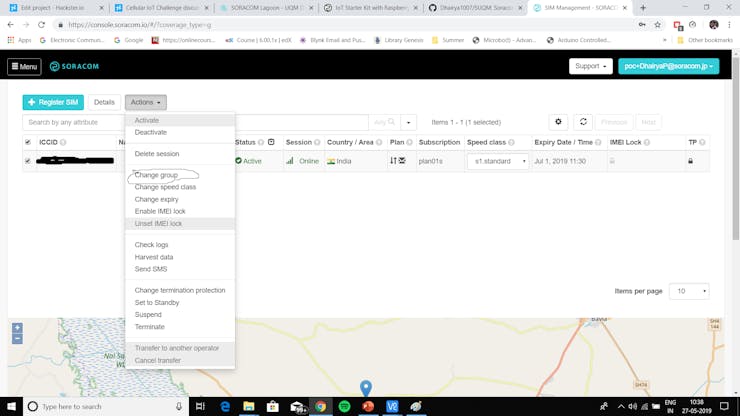Select Deactivate from Actions menu

(x=180, y=133)
